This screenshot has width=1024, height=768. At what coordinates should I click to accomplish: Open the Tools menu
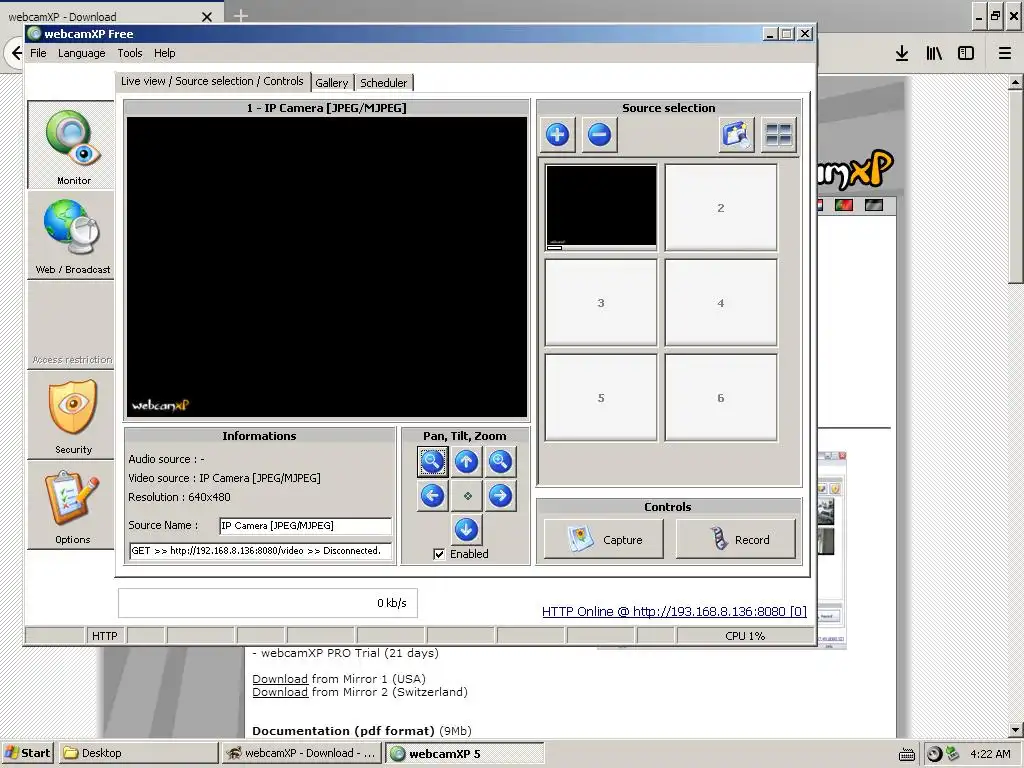pyautogui.click(x=129, y=53)
